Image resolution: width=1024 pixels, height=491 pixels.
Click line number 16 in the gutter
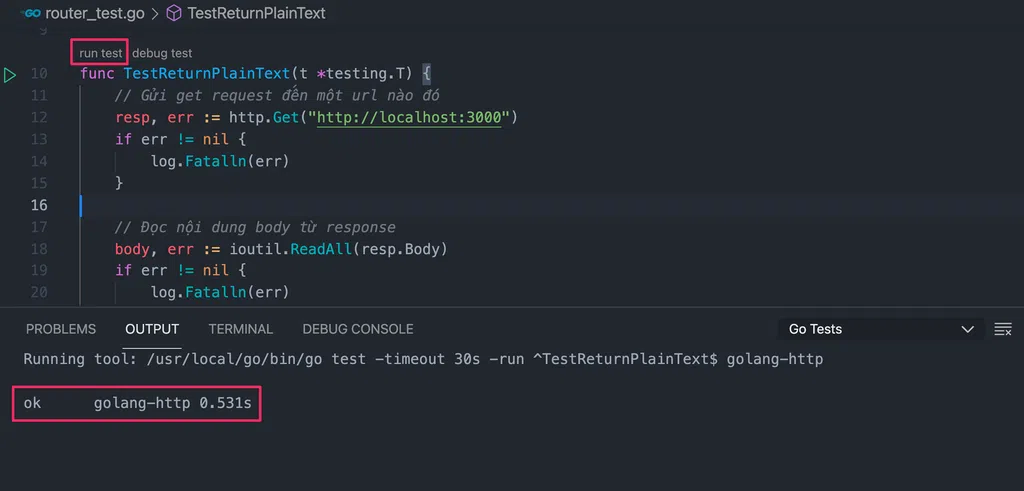tap(39, 205)
